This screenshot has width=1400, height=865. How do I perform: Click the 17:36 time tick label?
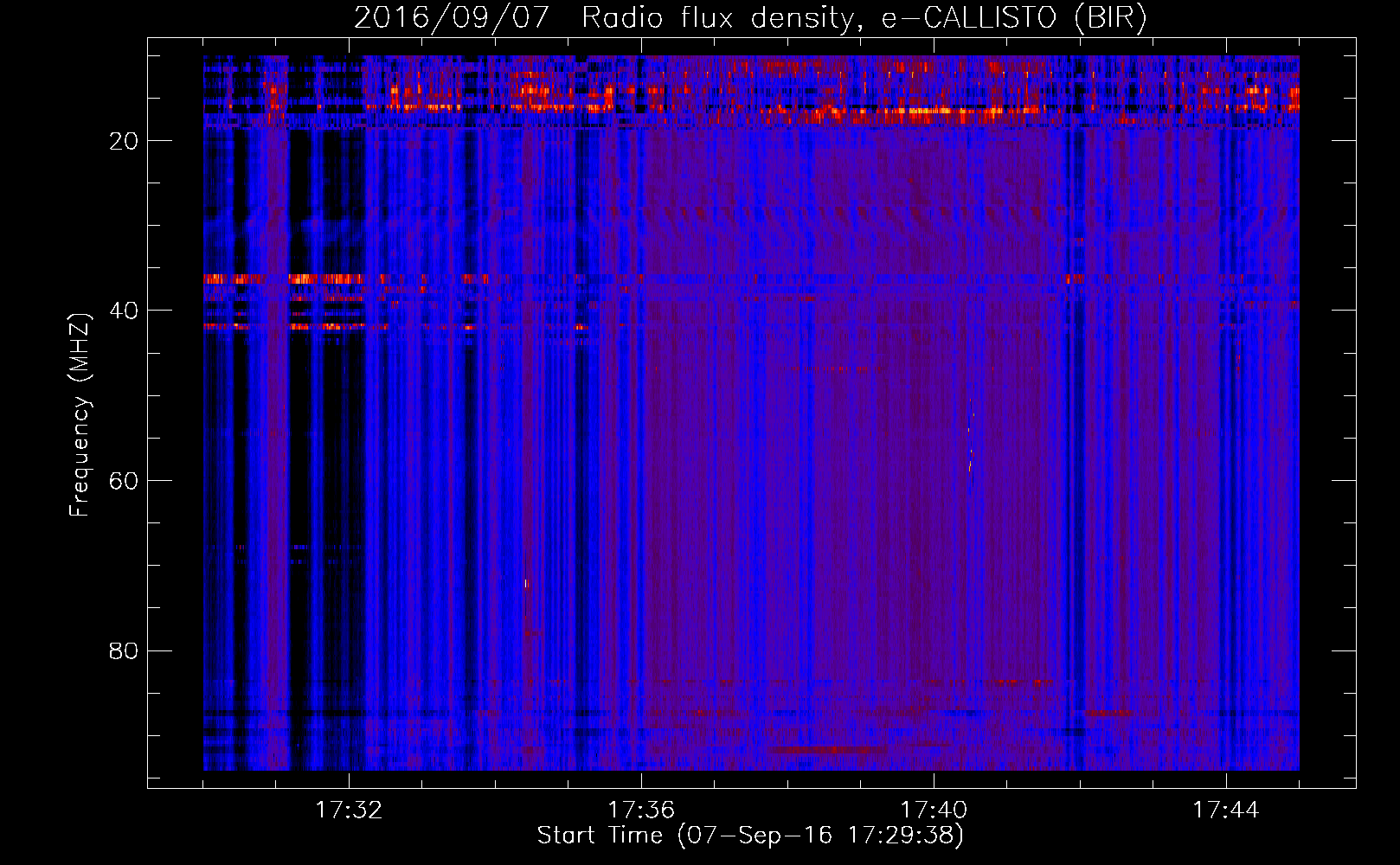click(641, 811)
